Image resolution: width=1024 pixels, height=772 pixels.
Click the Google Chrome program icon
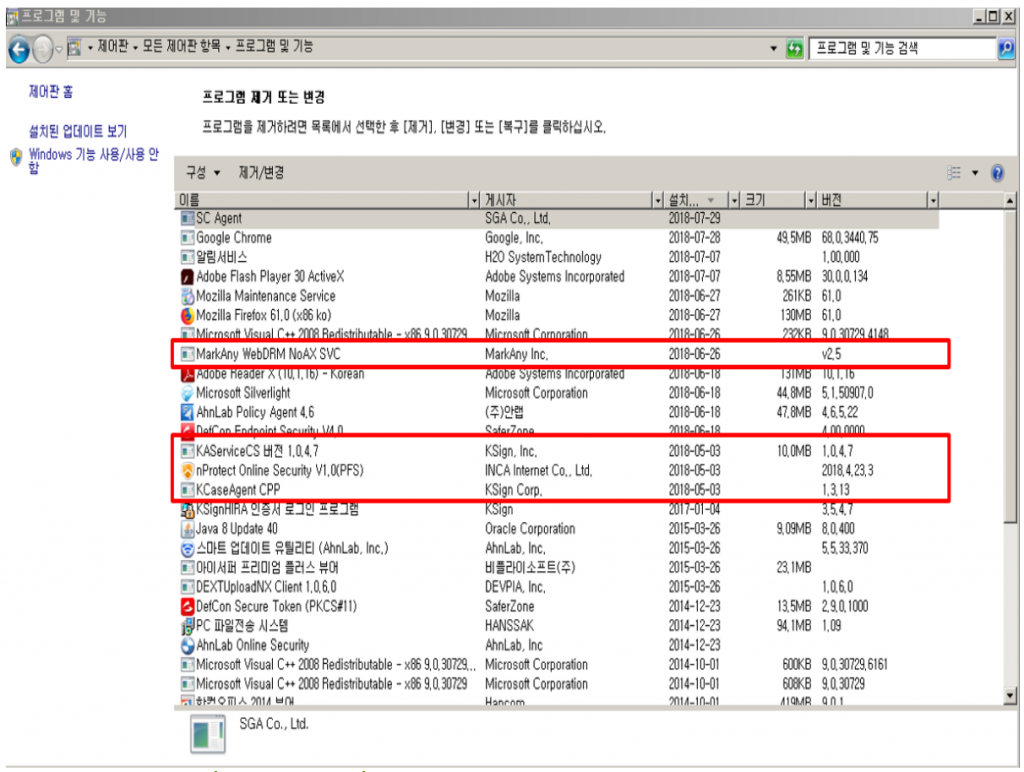(x=187, y=238)
